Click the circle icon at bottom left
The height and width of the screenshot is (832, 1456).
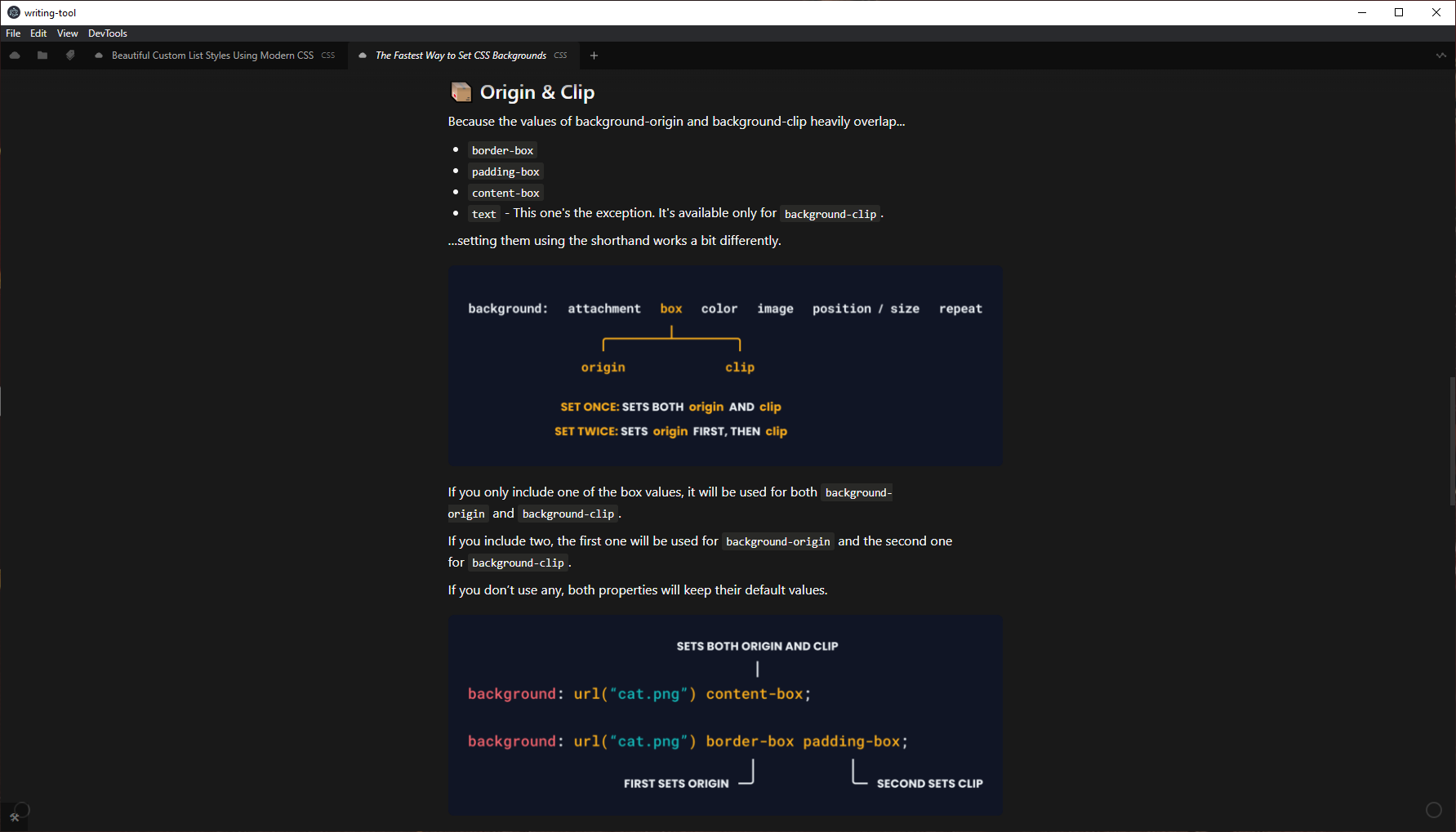tap(23, 809)
